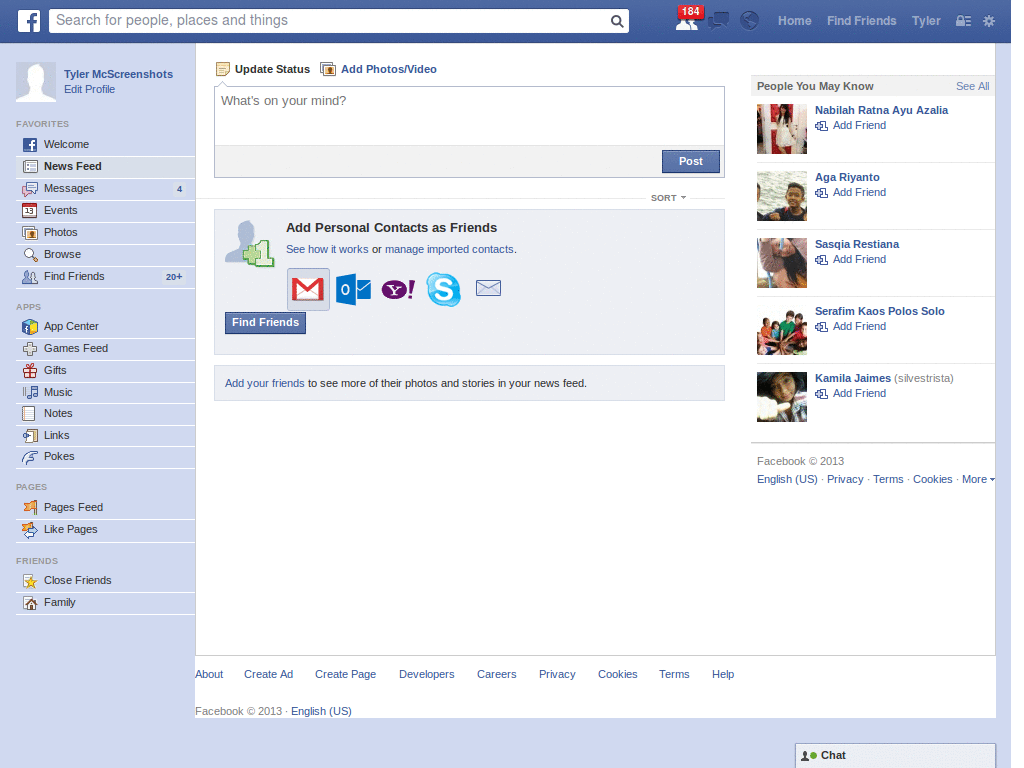Open Sasqia Restiana's profile thumbnail
This screenshot has width=1024, height=768.
tap(782, 263)
